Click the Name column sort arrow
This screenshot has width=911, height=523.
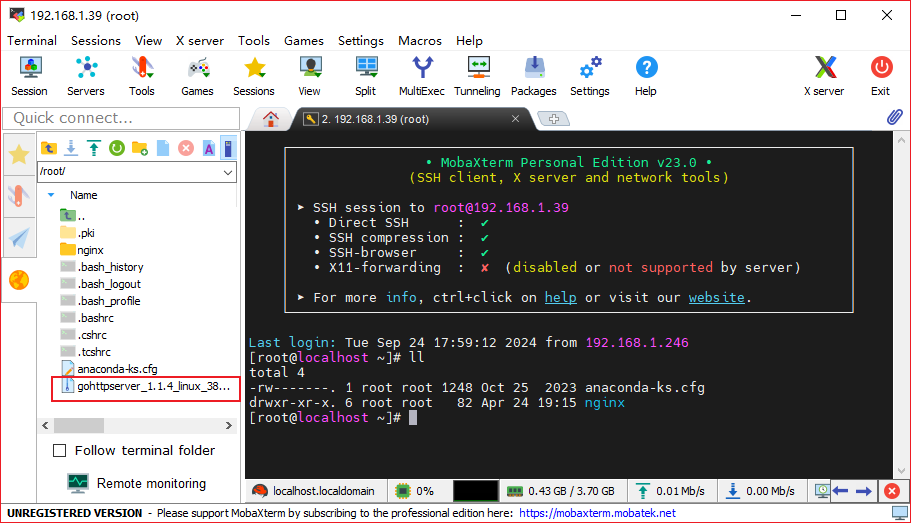tap(51, 195)
